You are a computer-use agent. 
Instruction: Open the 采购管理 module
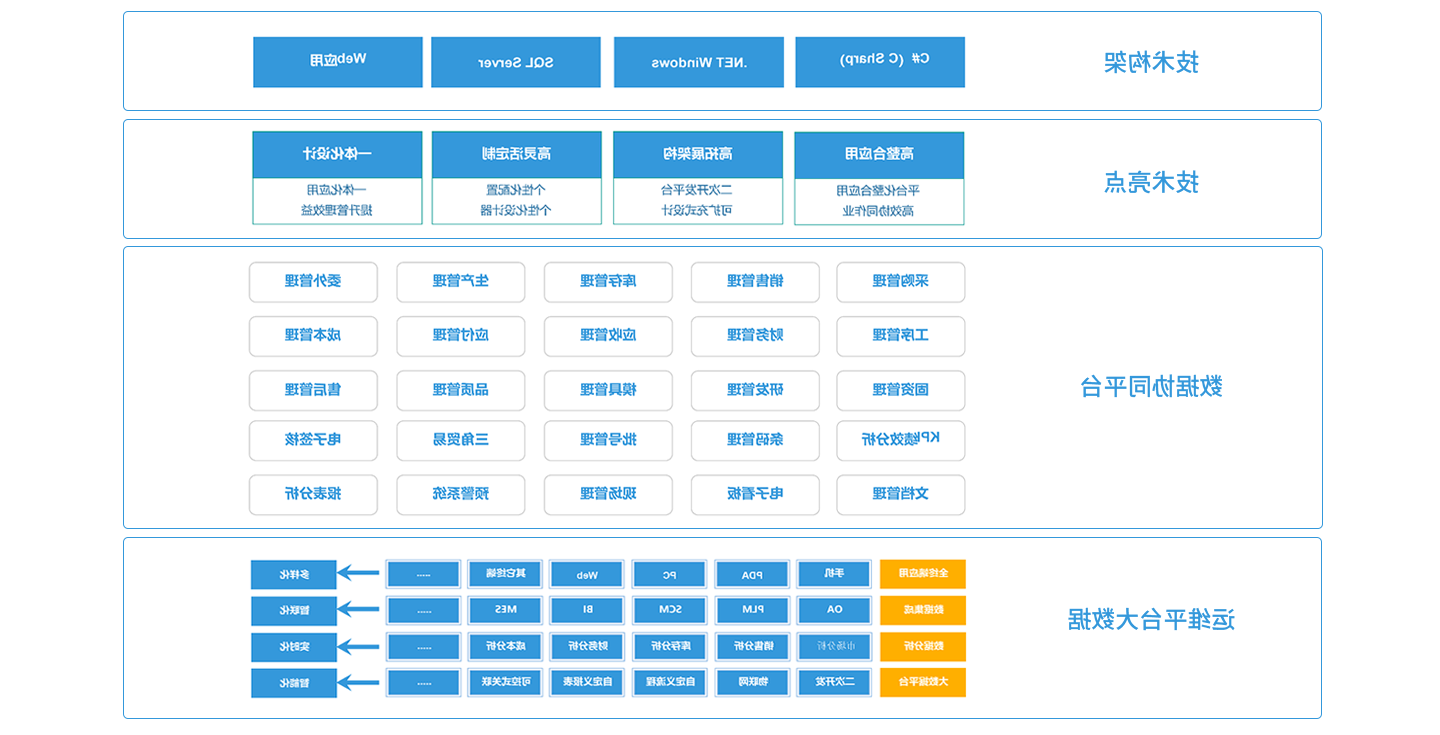pyautogui.click(x=901, y=282)
